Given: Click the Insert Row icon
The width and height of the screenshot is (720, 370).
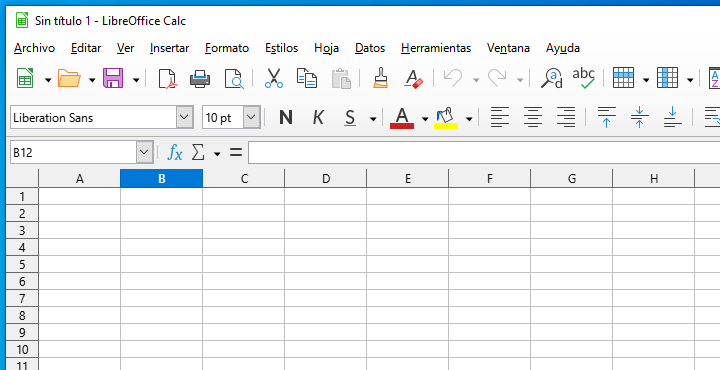Looking at the screenshot, I should click(x=624, y=78).
